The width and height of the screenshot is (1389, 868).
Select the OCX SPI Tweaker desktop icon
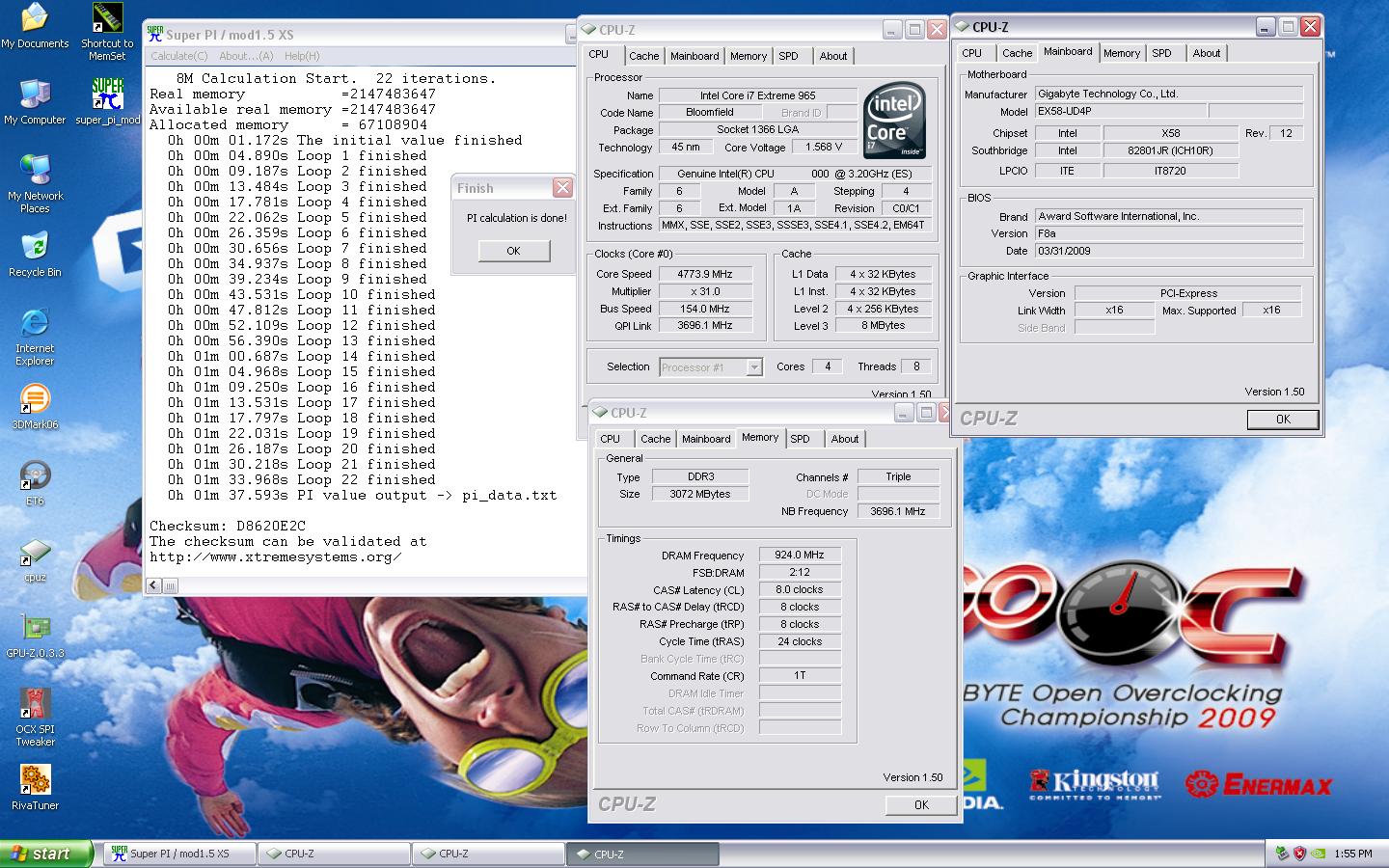coord(35,718)
